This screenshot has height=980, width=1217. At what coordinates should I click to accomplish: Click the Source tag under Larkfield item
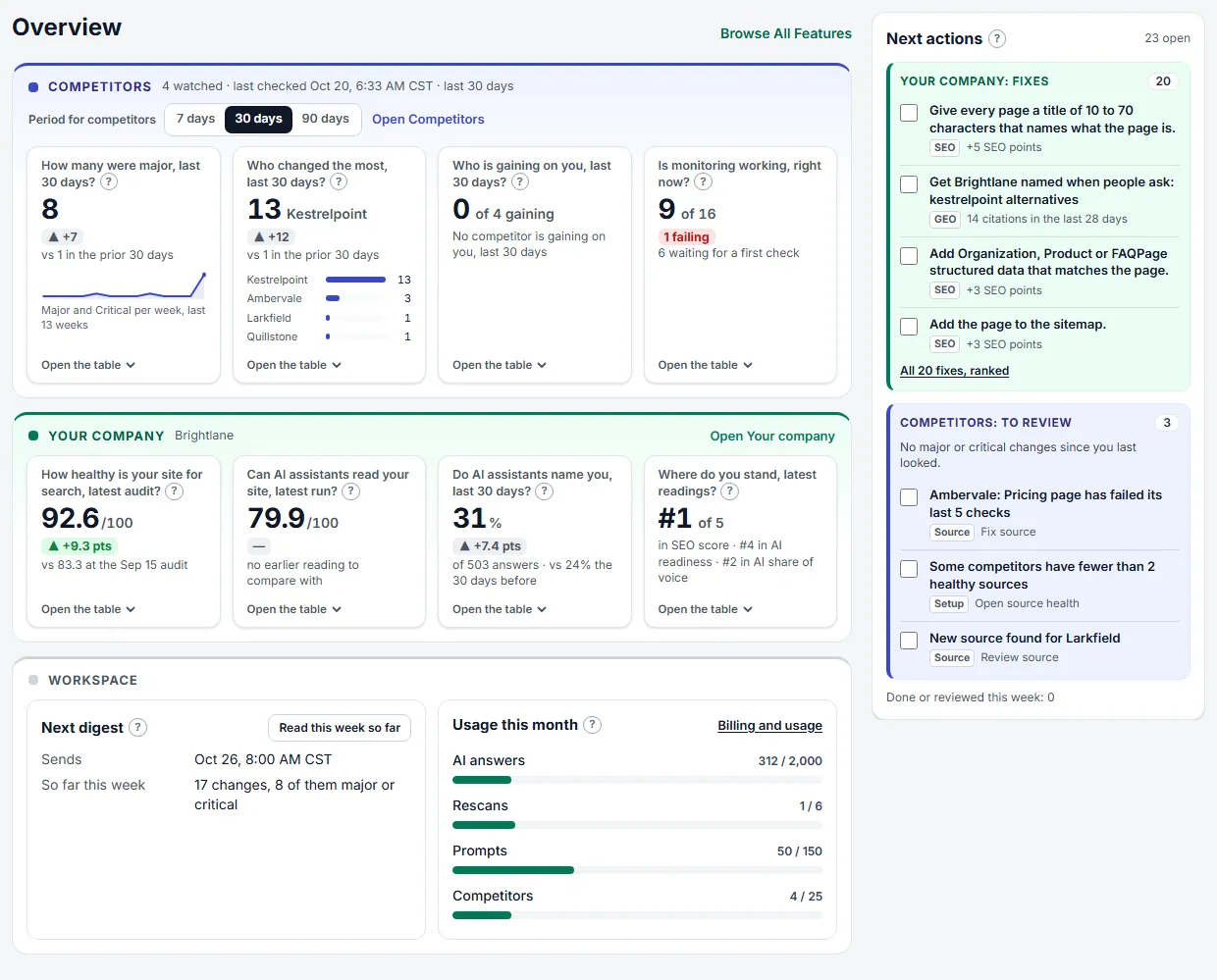[952, 658]
